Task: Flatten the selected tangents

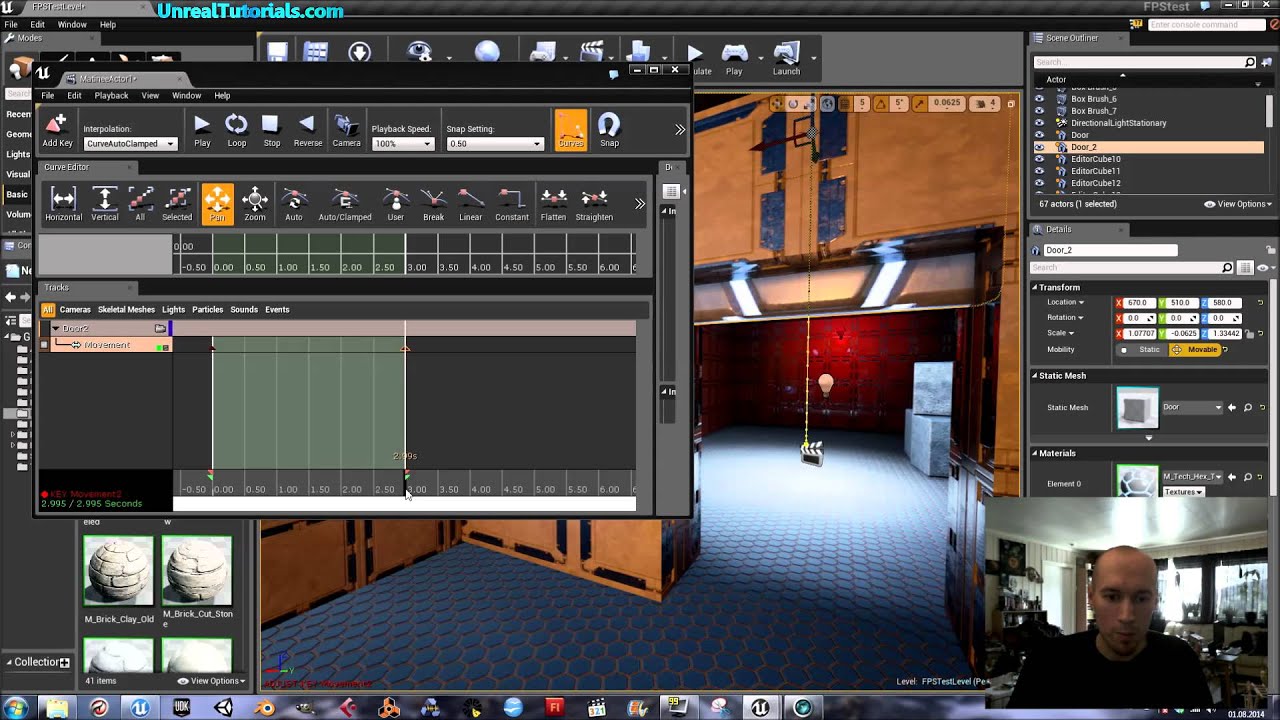Action: (553, 204)
